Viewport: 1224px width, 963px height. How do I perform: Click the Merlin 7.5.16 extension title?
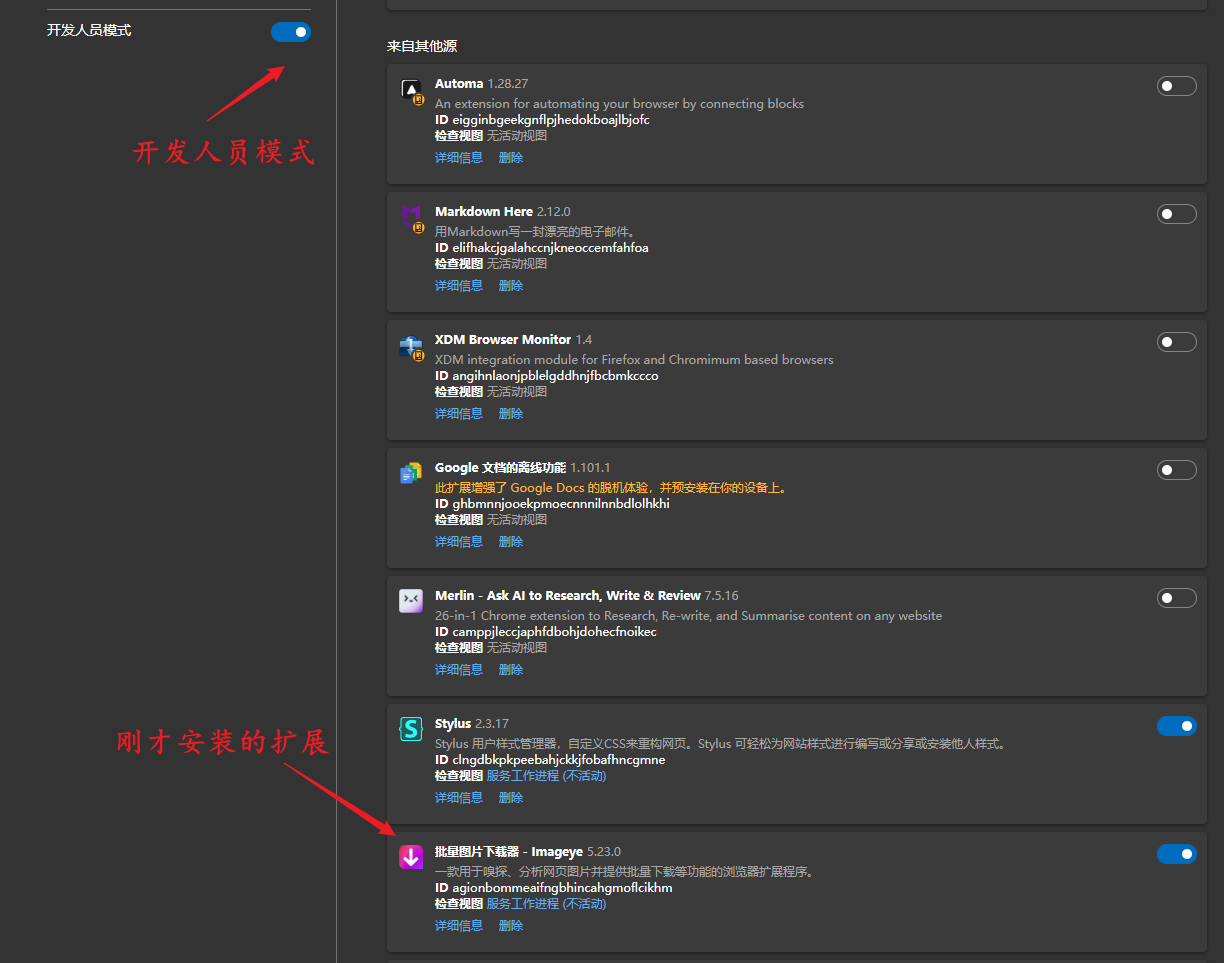click(x=587, y=596)
